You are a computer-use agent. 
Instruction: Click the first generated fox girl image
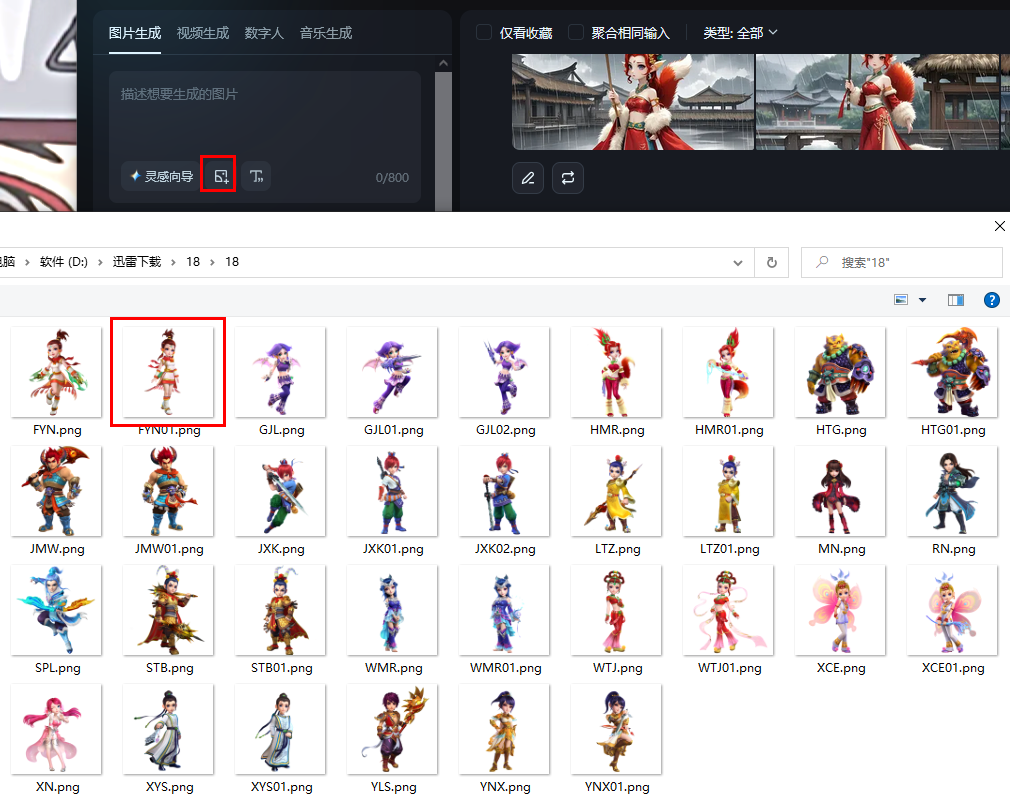633,102
